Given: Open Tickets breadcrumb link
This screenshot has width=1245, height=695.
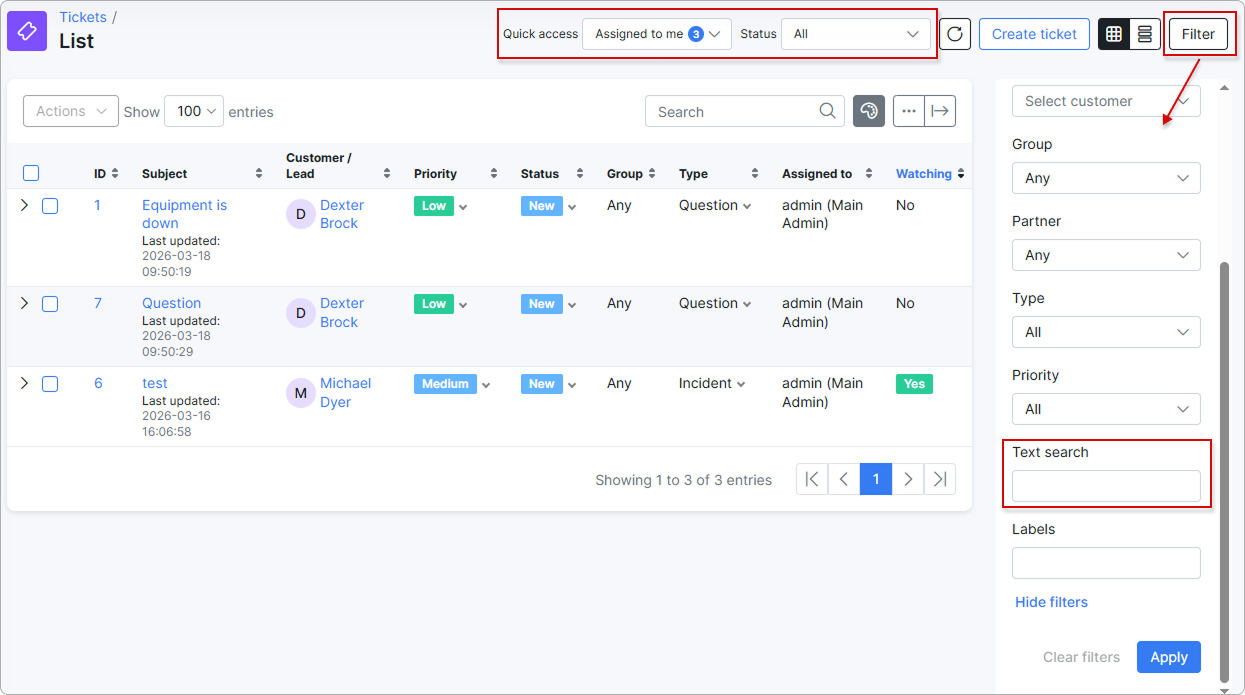Looking at the screenshot, I should coord(83,17).
